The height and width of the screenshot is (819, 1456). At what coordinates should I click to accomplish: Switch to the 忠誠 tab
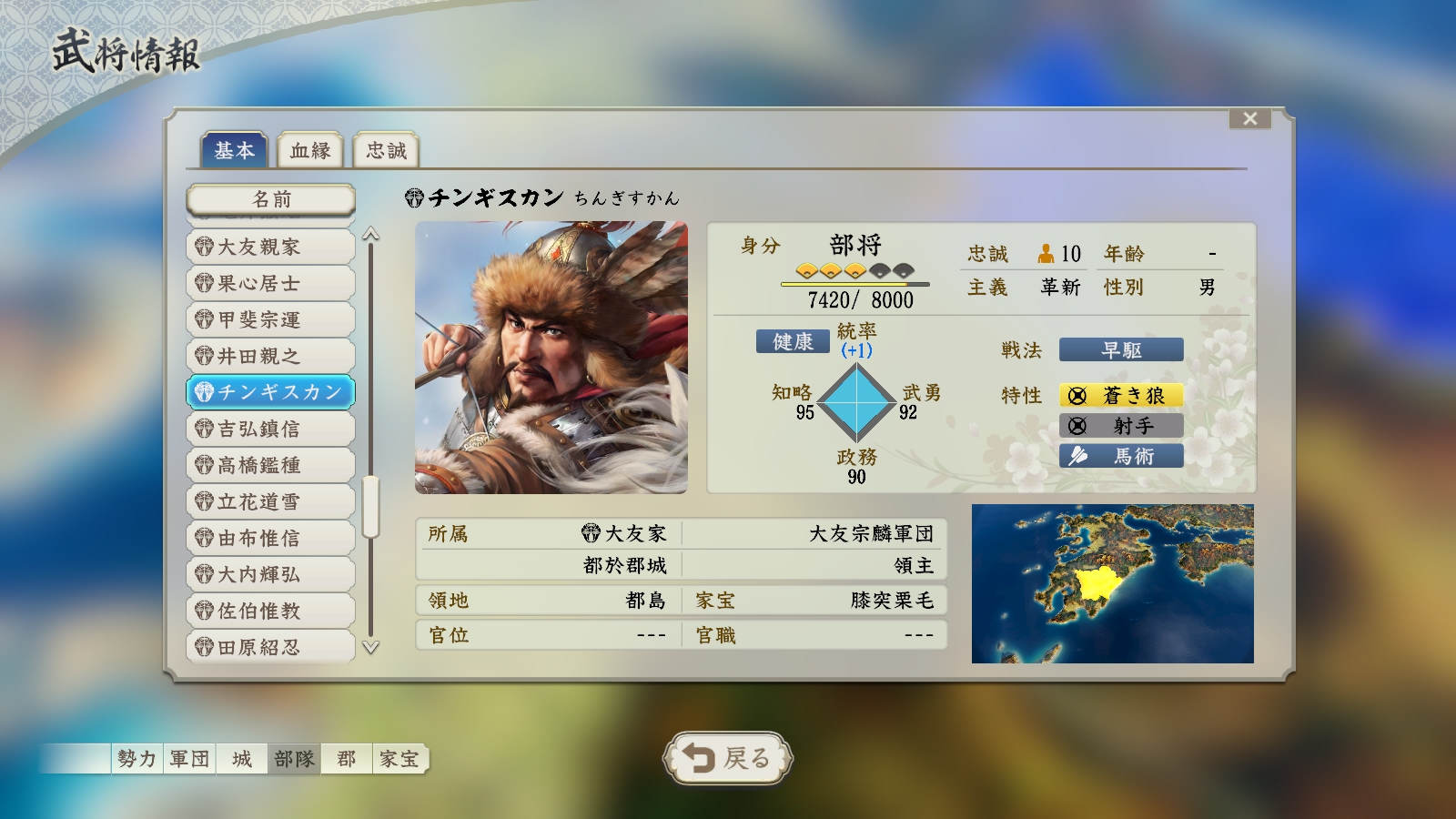tap(386, 150)
